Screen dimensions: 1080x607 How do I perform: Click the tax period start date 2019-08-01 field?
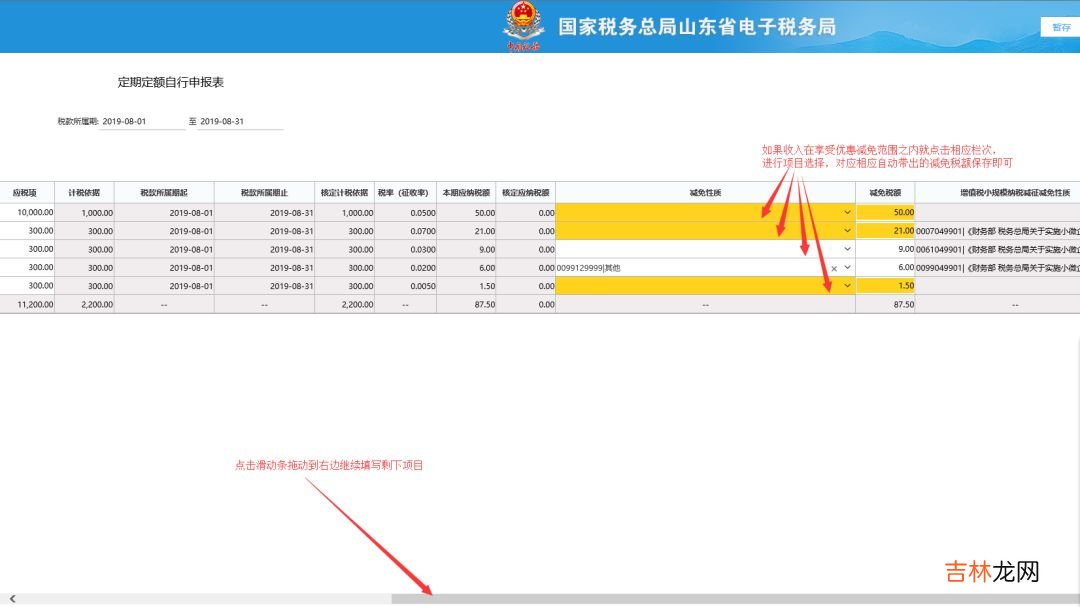142,122
